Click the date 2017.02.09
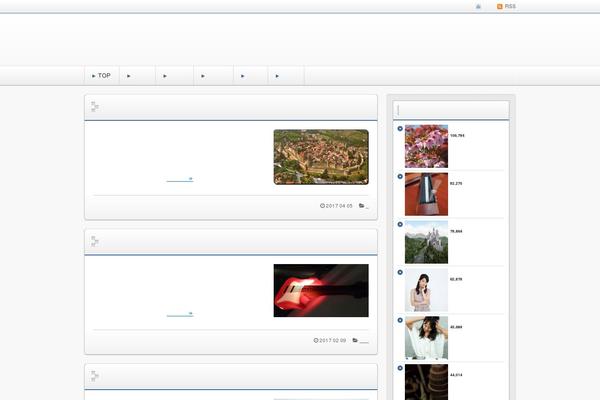The width and height of the screenshot is (600, 400). click(x=333, y=340)
